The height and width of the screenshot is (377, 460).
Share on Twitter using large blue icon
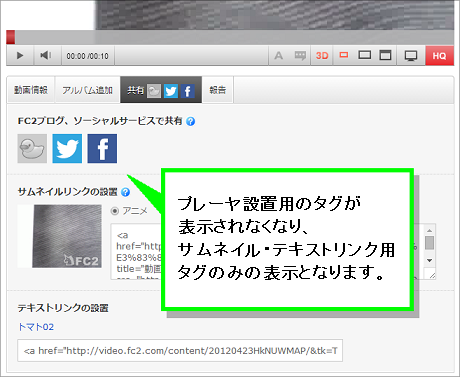67,149
